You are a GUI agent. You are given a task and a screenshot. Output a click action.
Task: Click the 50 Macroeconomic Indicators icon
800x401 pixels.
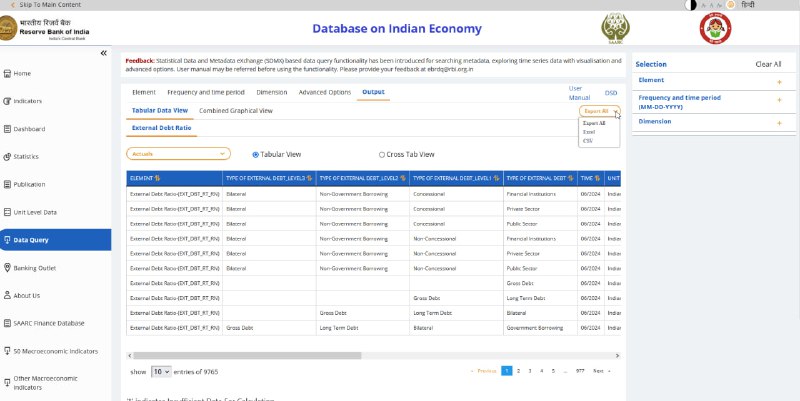point(7,351)
